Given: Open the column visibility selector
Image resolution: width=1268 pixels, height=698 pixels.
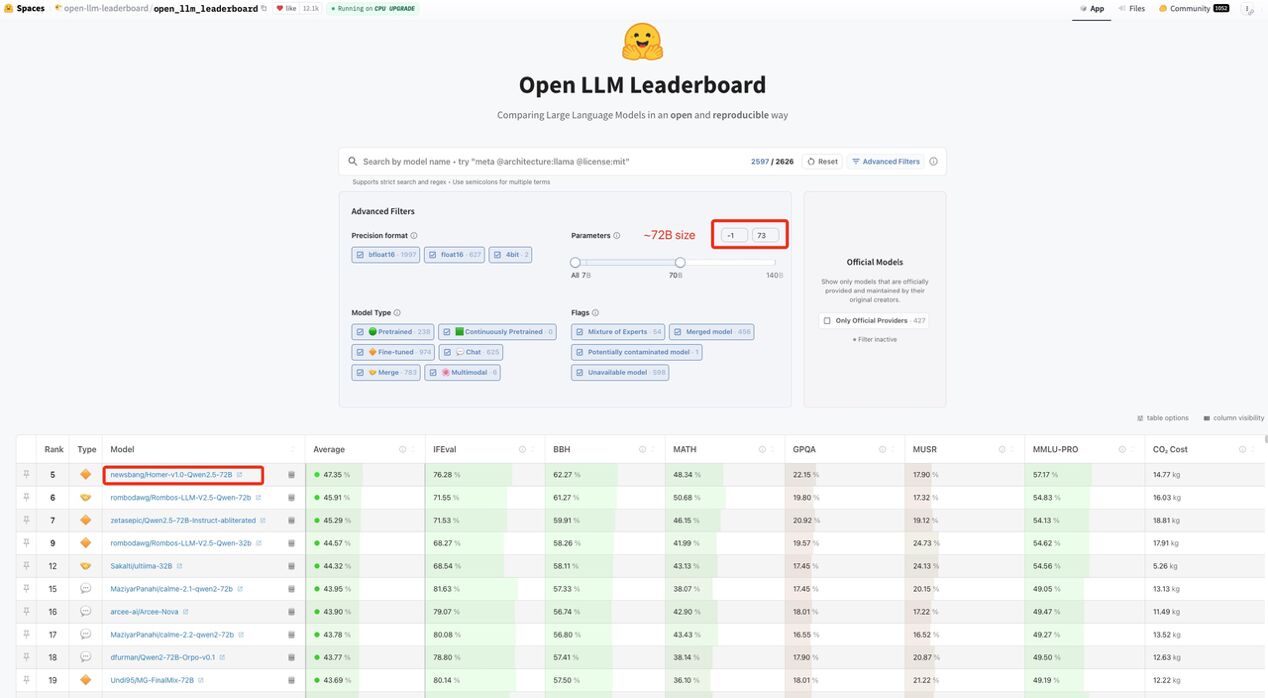Looking at the screenshot, I should point(1233,418).
